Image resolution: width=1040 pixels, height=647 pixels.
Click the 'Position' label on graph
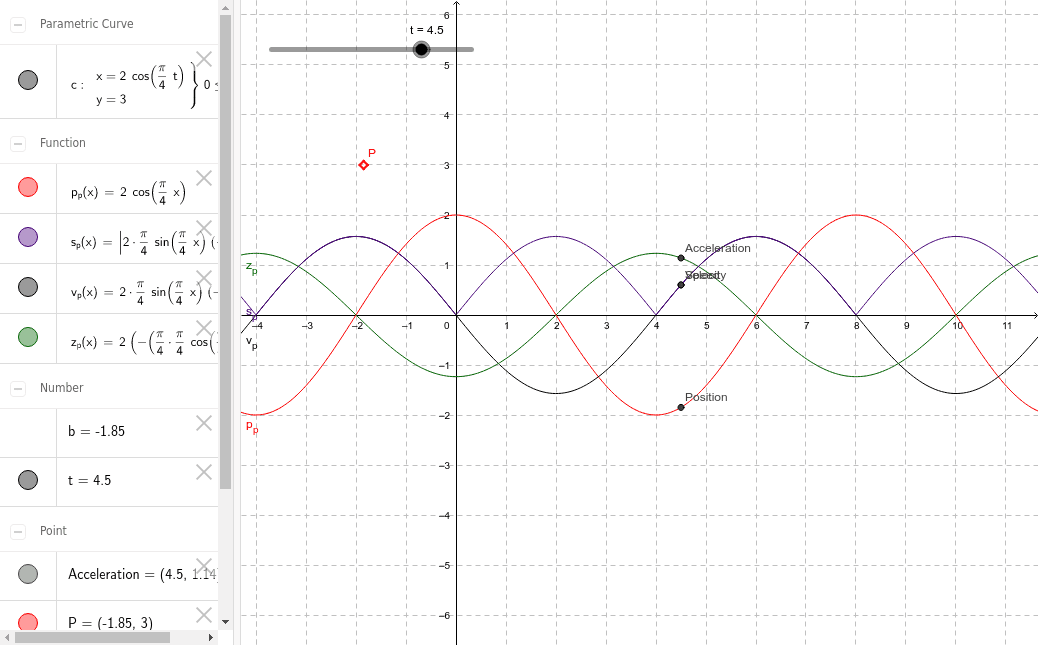click(706, 397)
